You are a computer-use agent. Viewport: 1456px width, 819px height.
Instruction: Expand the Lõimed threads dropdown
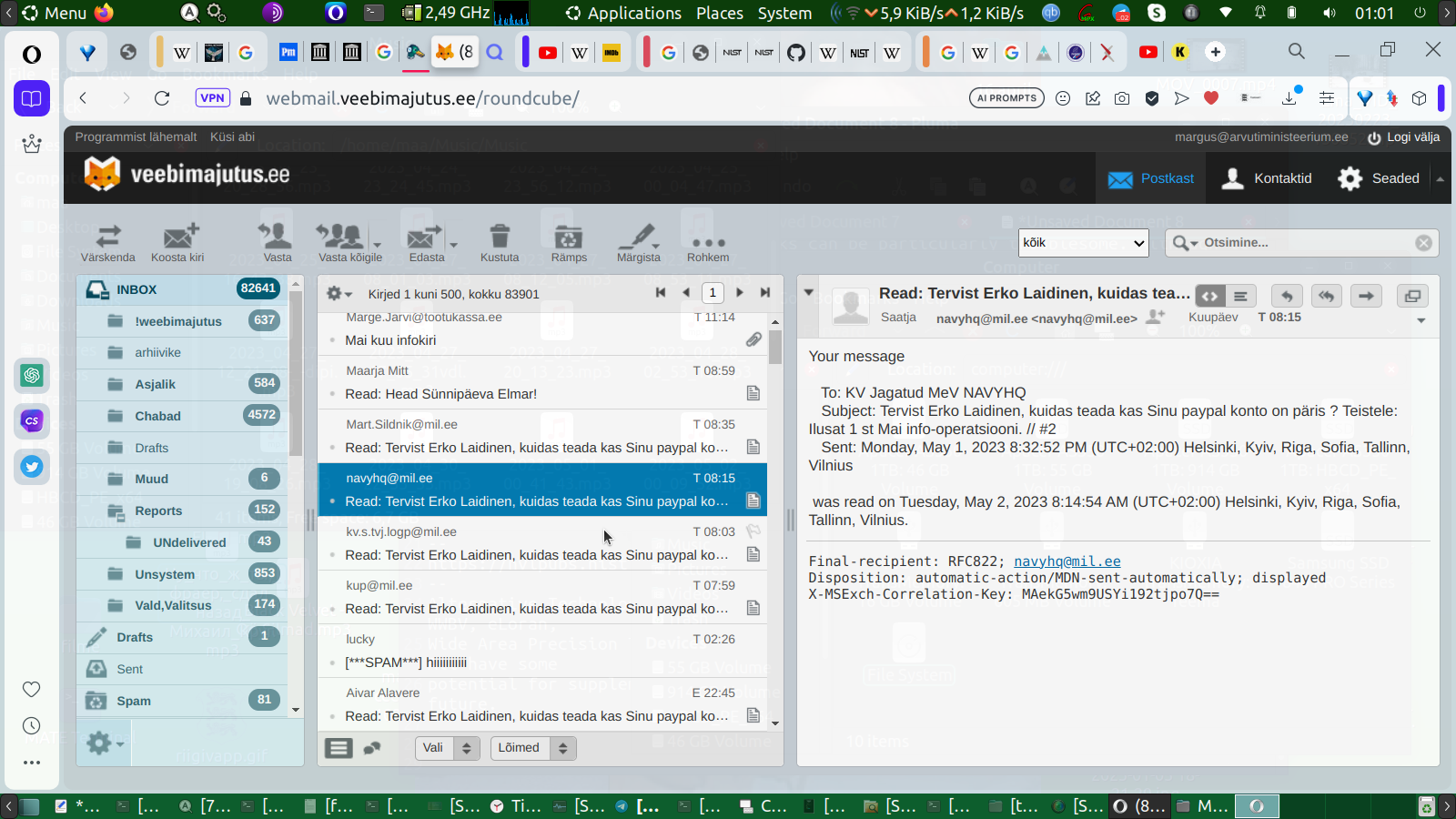point(532,748)
